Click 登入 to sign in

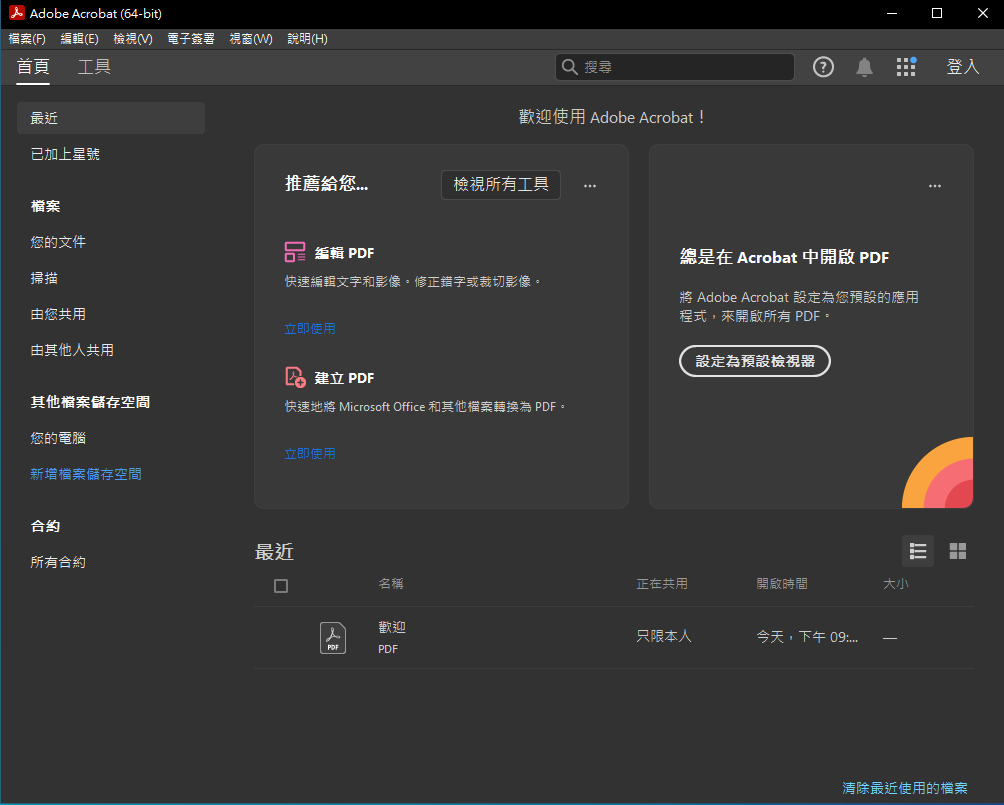pyautogui.click(x=962, y=67)
